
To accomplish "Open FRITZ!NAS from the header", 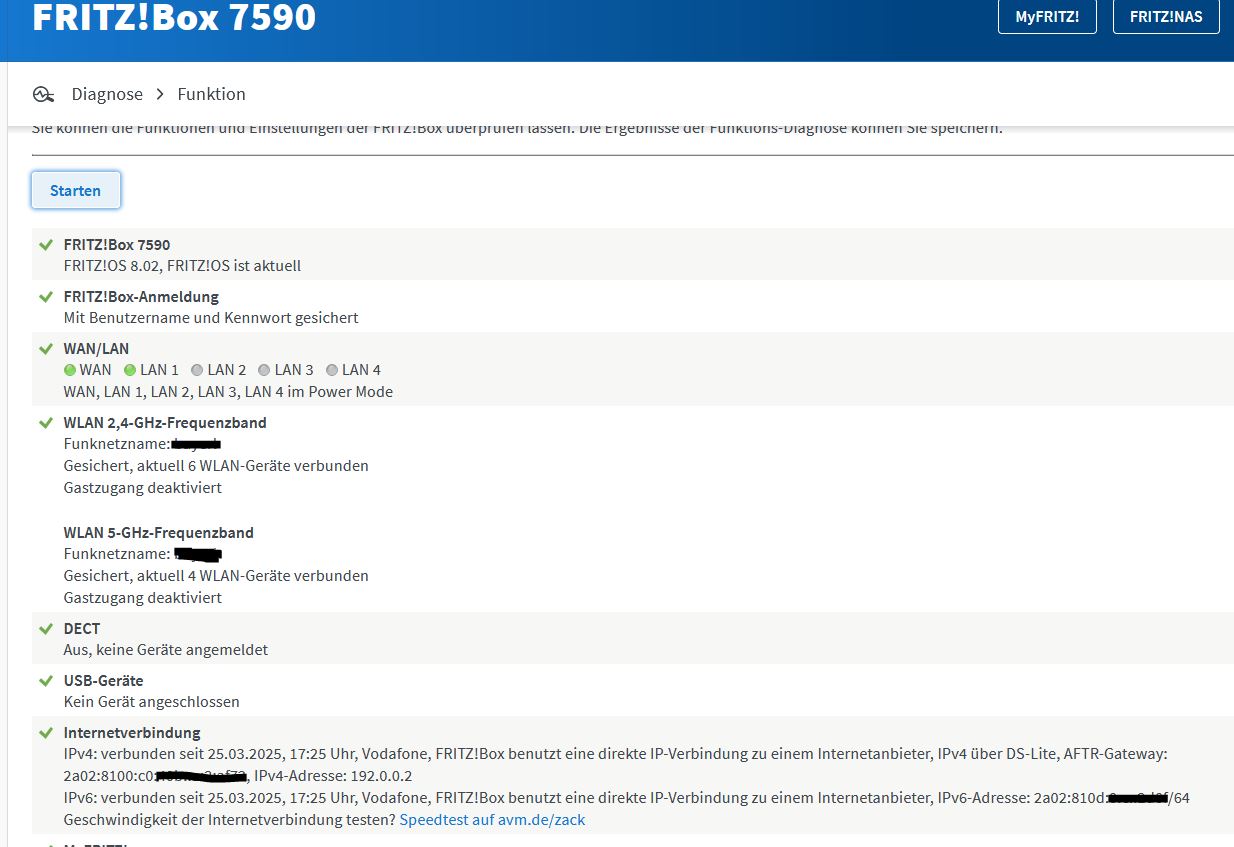I will tap(1166, 17).
